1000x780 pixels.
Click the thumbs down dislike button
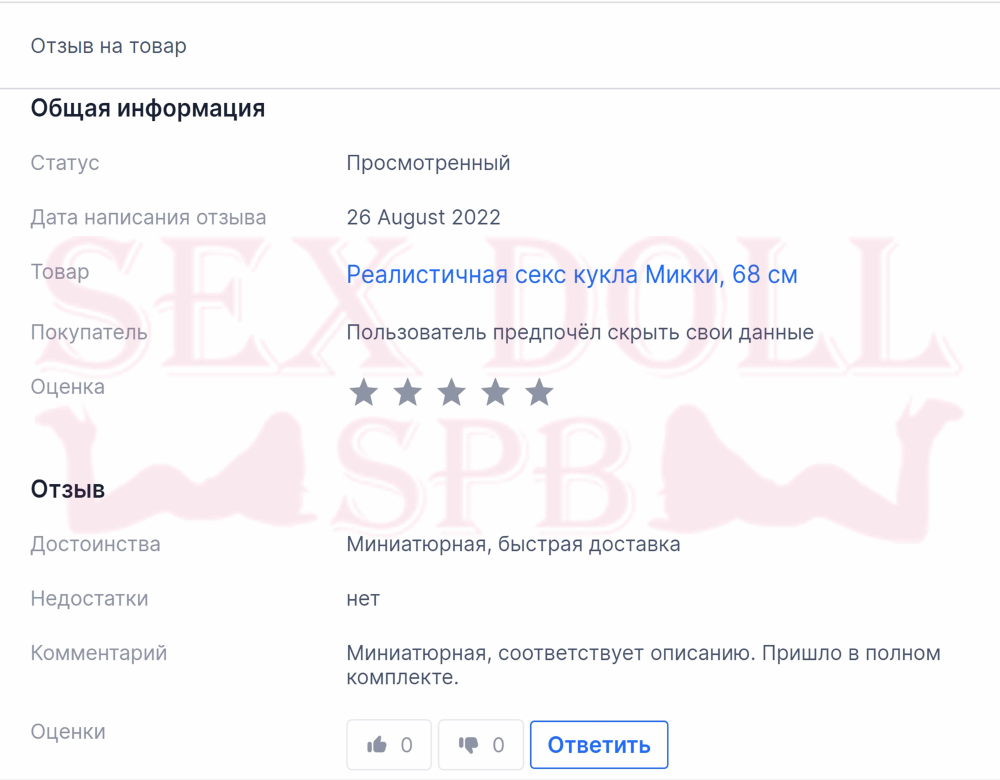pyautogui.click(x=481, y=745)
